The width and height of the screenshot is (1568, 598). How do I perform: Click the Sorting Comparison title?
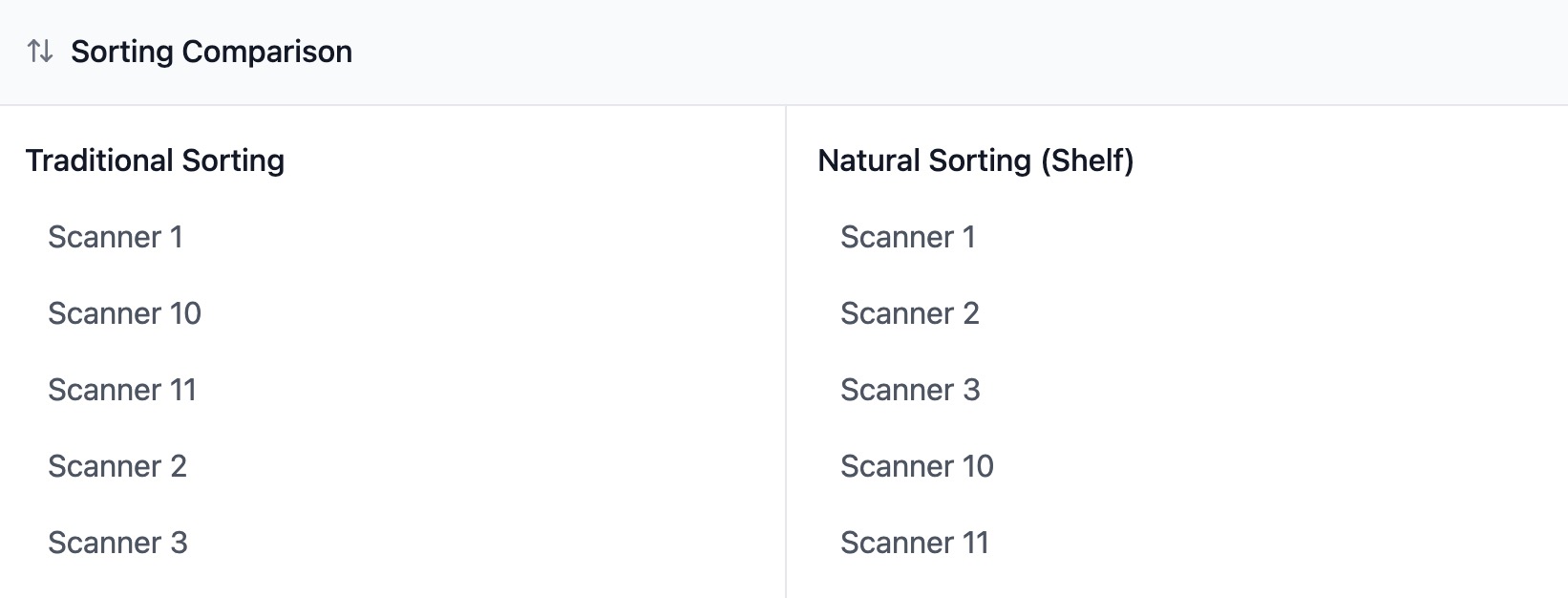tap(211, 52)
